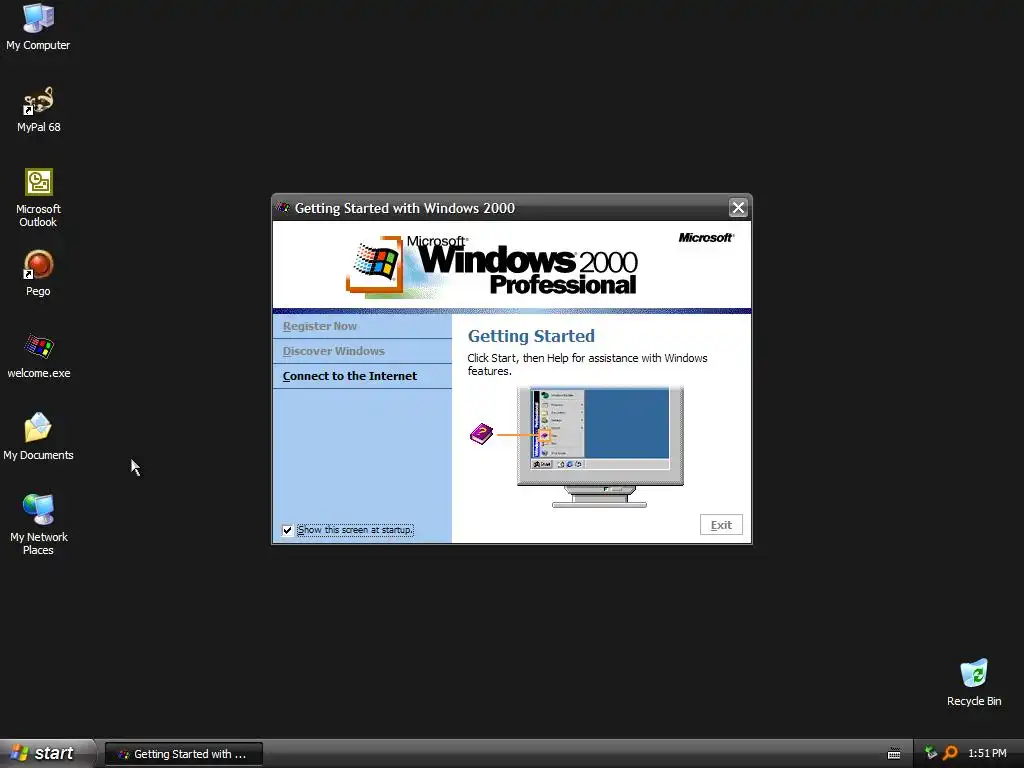The image size is (1024, 768).
Task: Click the Microsoft logo in the banner
Action: [x=706, y=238]
